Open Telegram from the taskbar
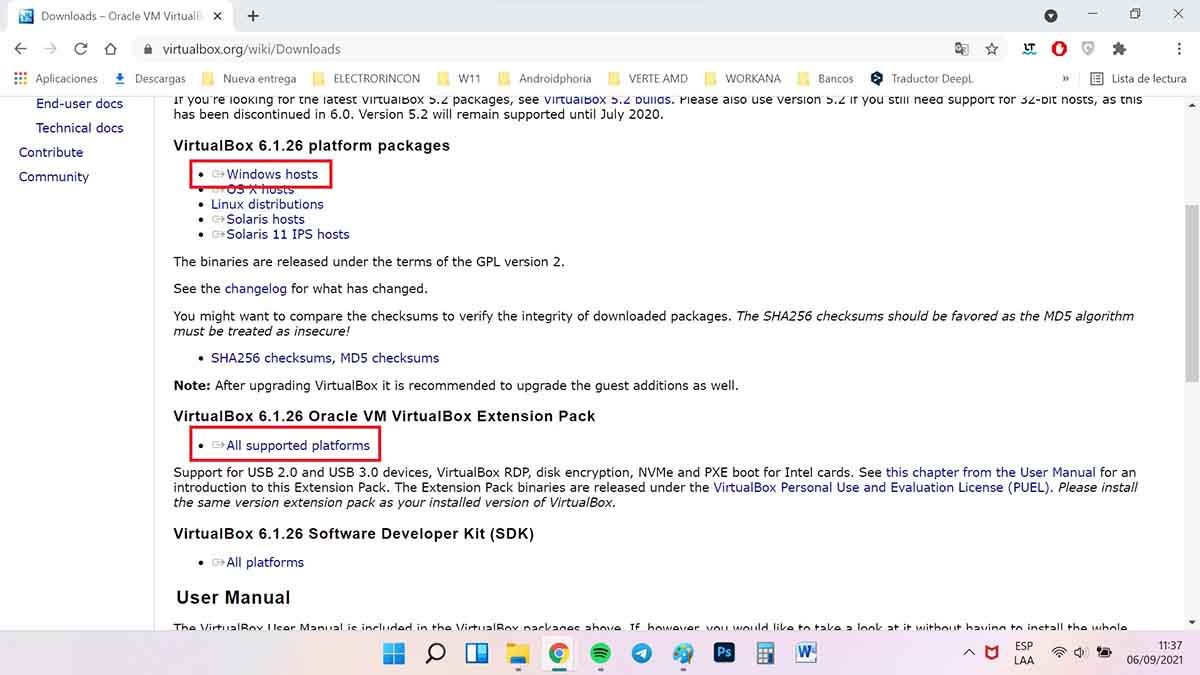Viewport: 1200px width, 675px height. [x=641, y=653]
